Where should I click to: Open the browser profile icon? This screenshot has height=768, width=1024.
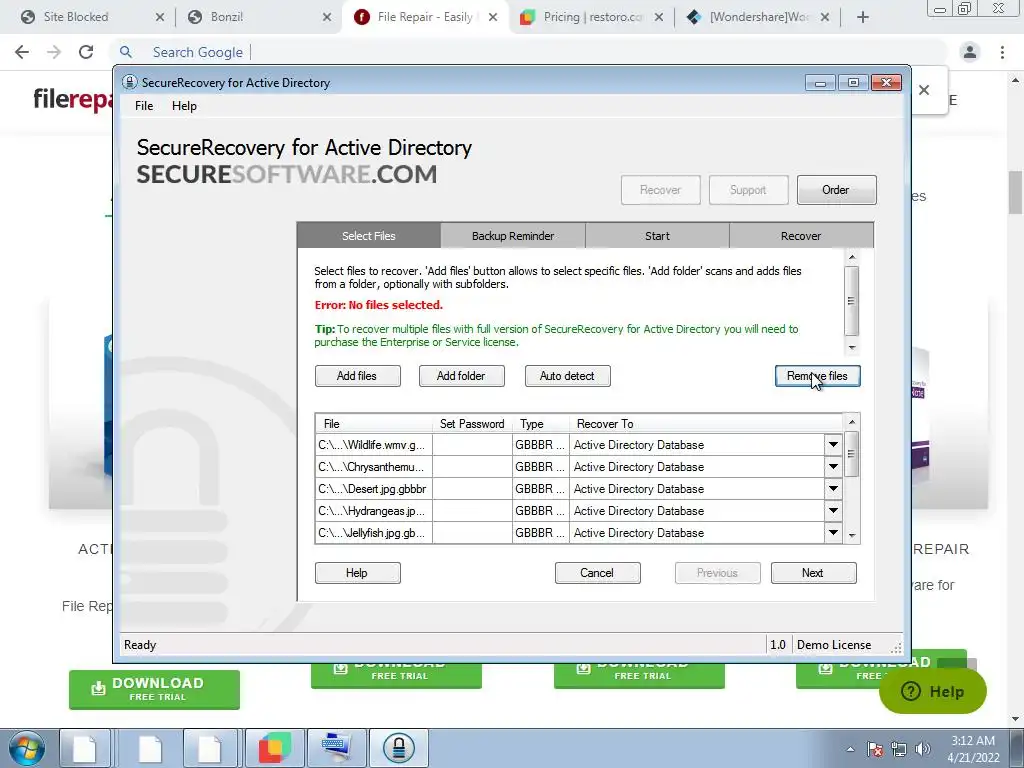pyautogui.click(x=970, y=52)
